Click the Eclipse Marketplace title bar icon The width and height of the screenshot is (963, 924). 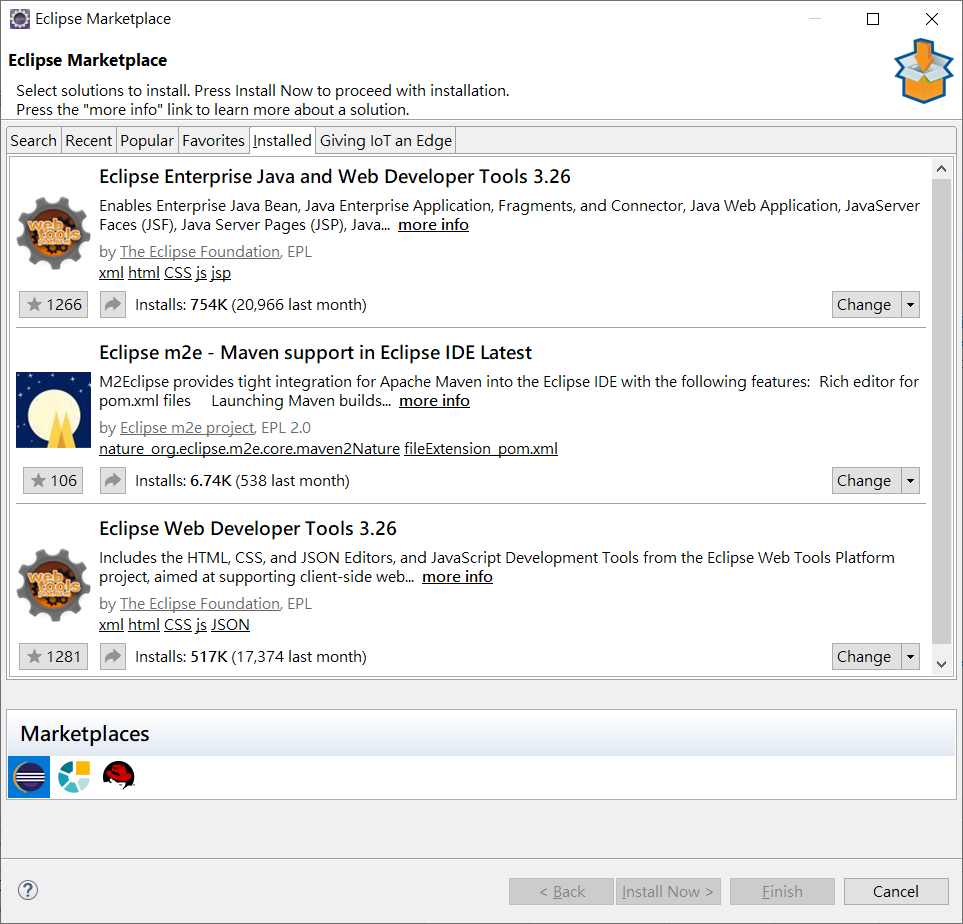tap(19, 19)
